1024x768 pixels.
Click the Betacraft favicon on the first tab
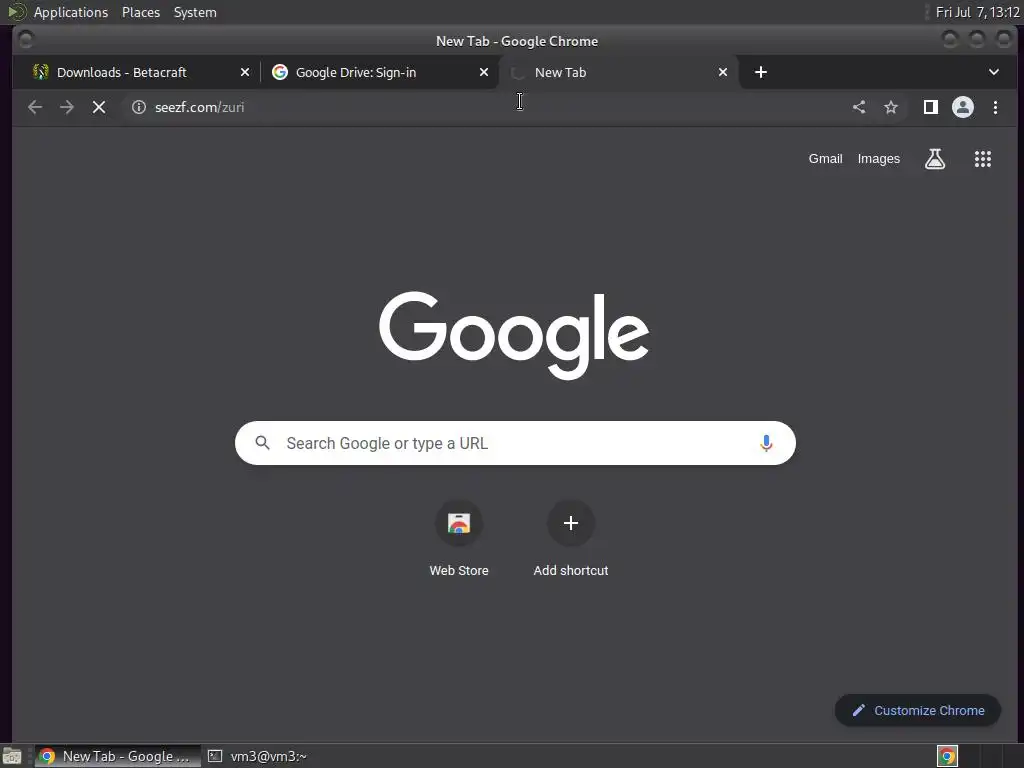click(x=40, y=72)
